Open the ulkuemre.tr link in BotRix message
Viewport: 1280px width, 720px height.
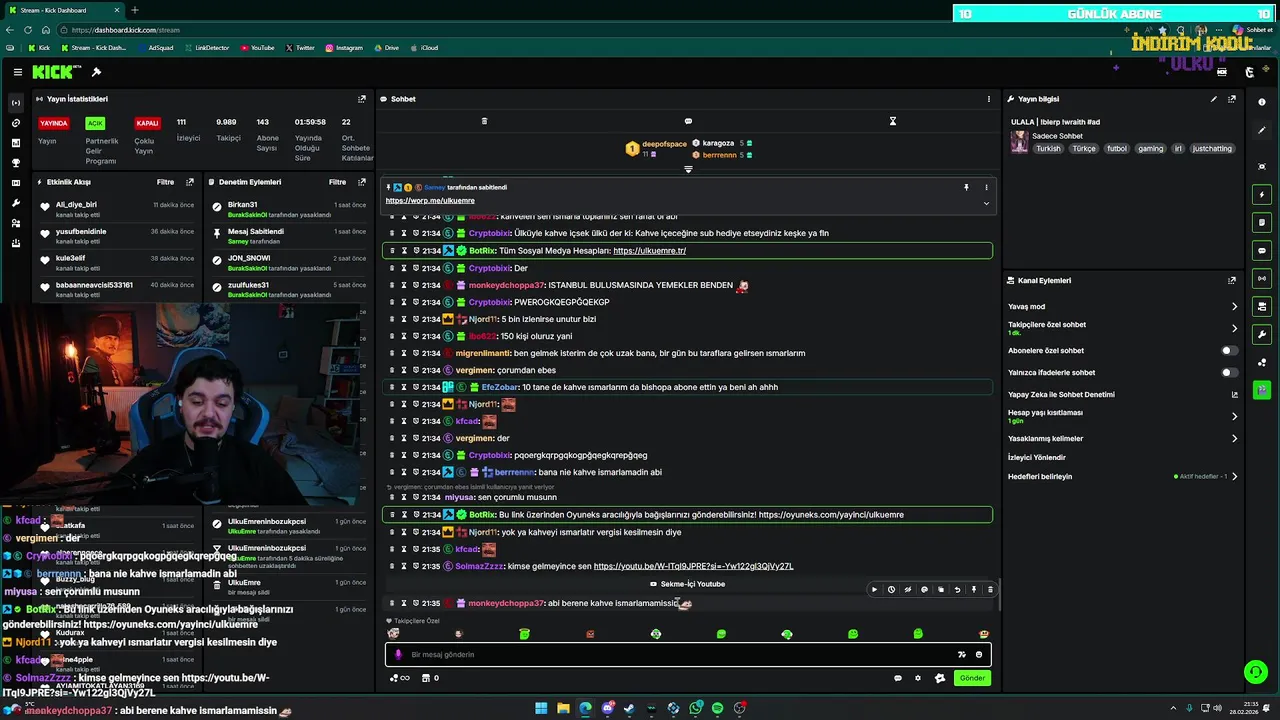[649, 251]
